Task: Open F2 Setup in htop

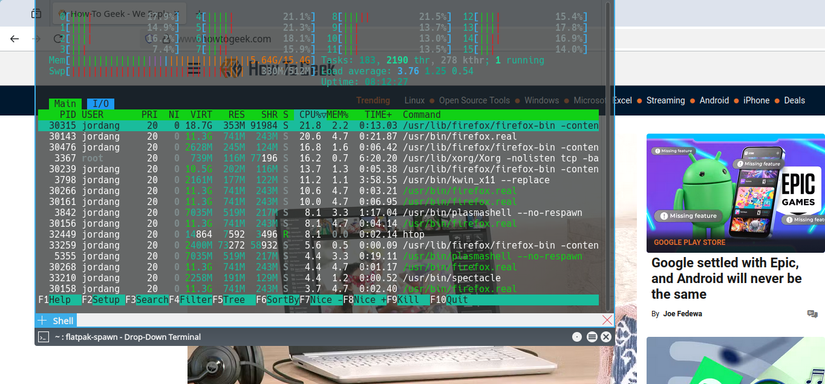Action: coord(103,300)
